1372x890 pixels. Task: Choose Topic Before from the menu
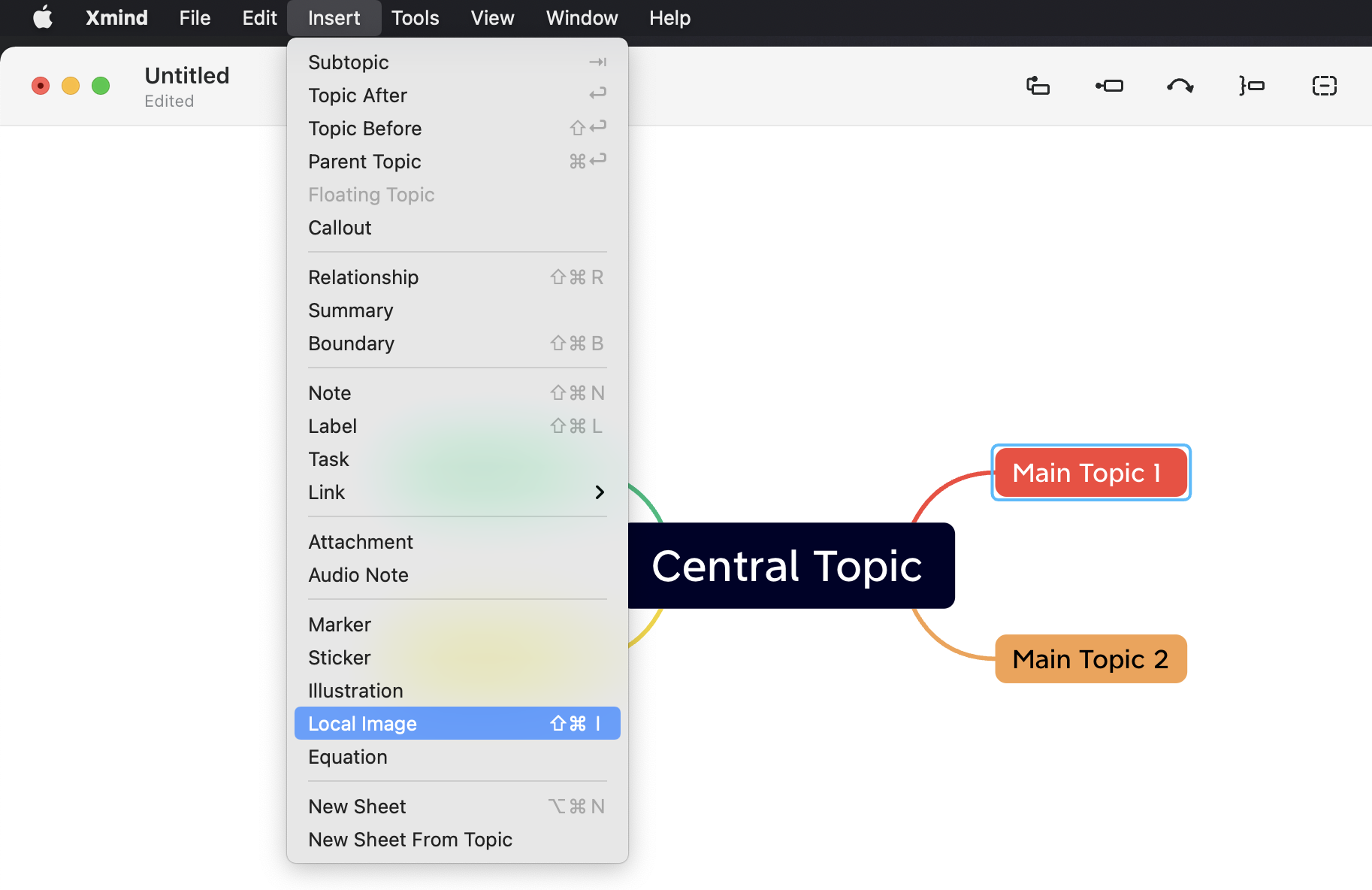(x=457, y=129)
